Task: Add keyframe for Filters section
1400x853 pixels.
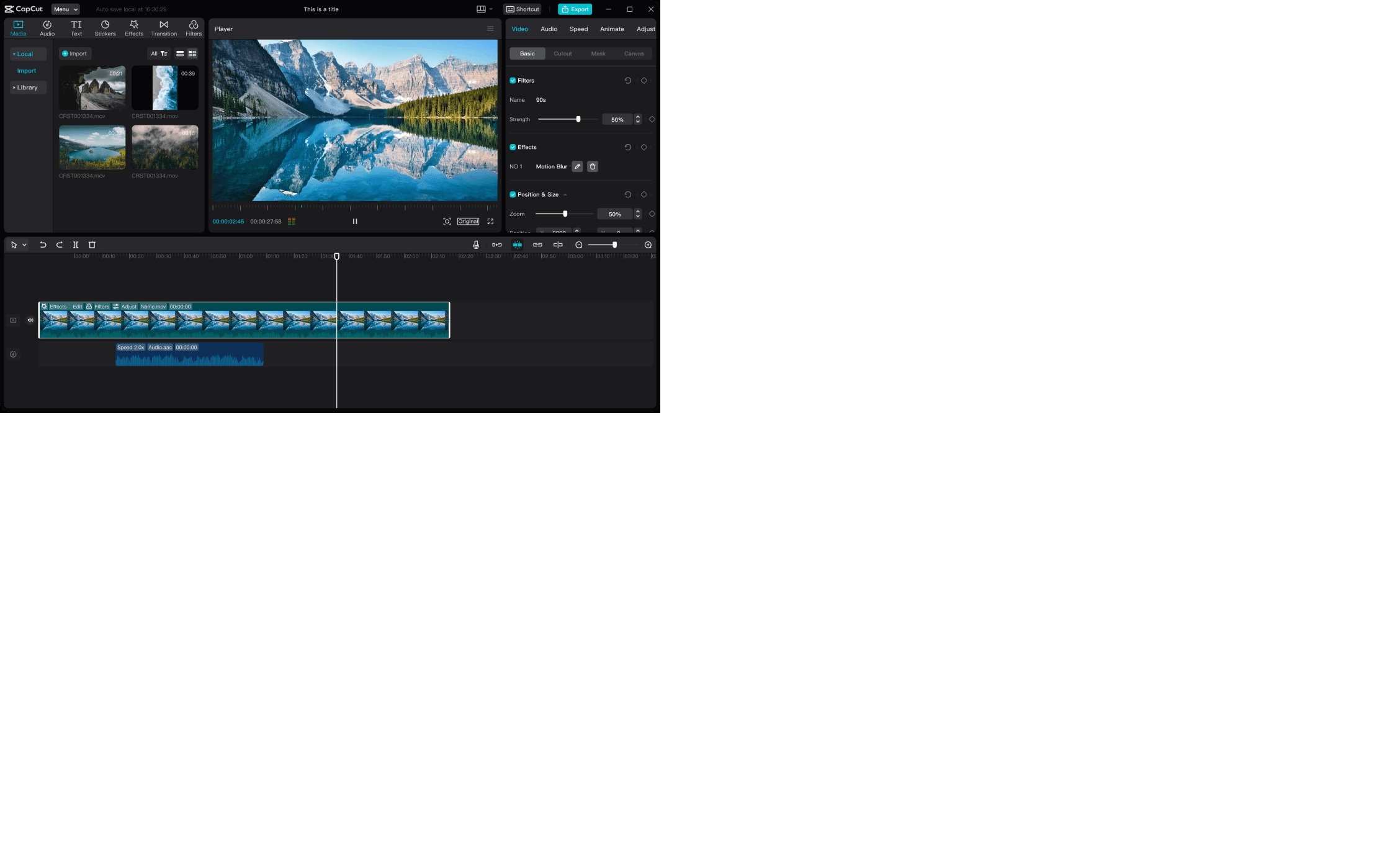Action: (644, 81)
